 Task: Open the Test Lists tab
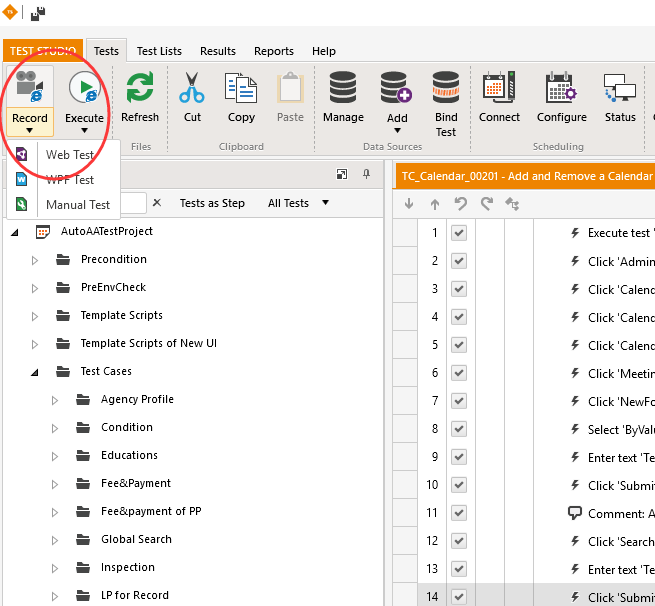click(x=159, y=51)
